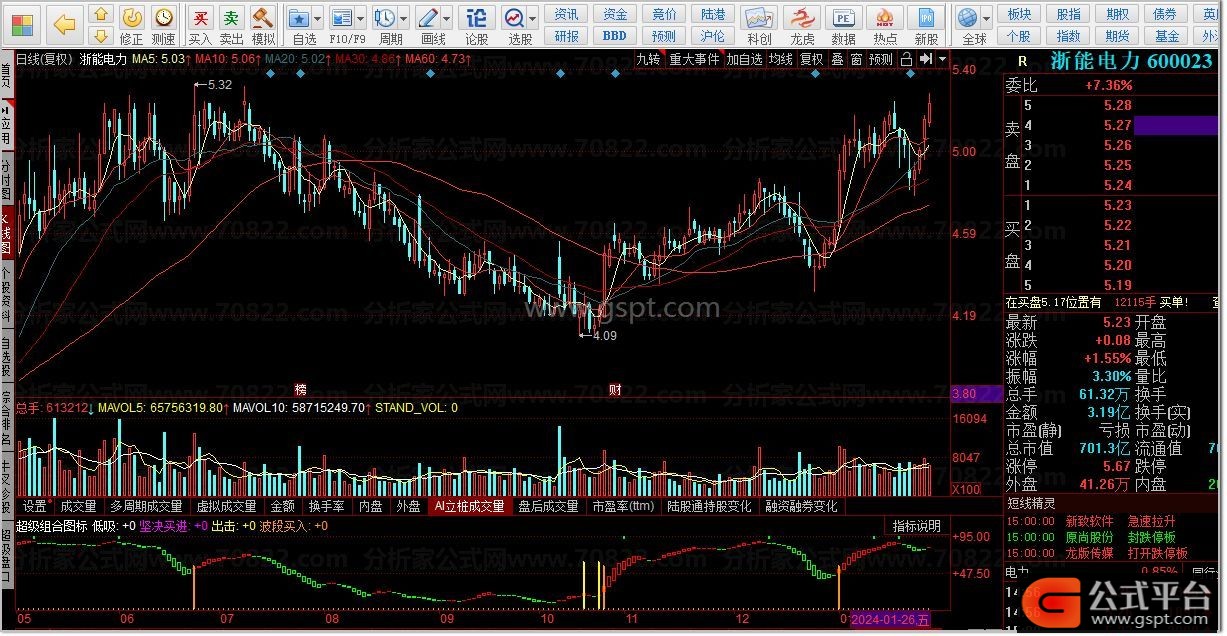Click 加自选 to add to watchlist

click(x=745, y=59)
